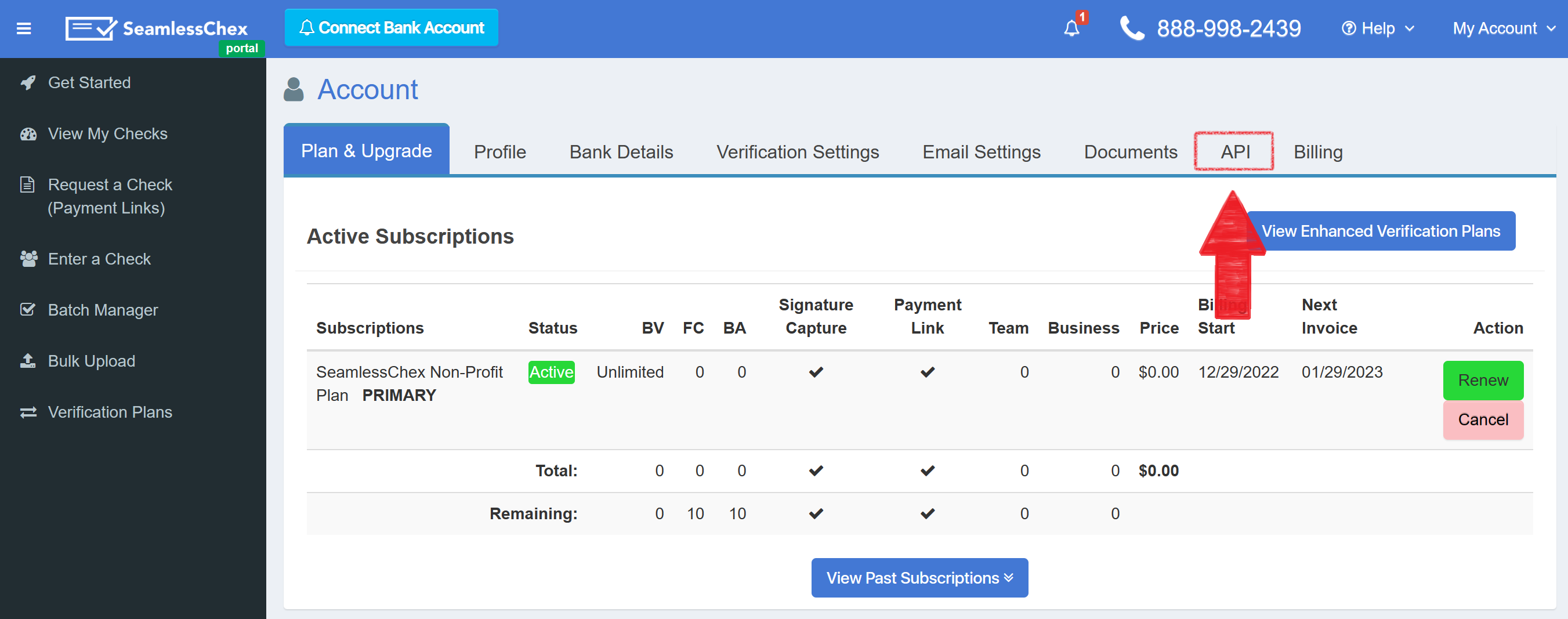Click the Enter a Check people icon
Screen dimensions: 1568x619
(x=28, y=259)
